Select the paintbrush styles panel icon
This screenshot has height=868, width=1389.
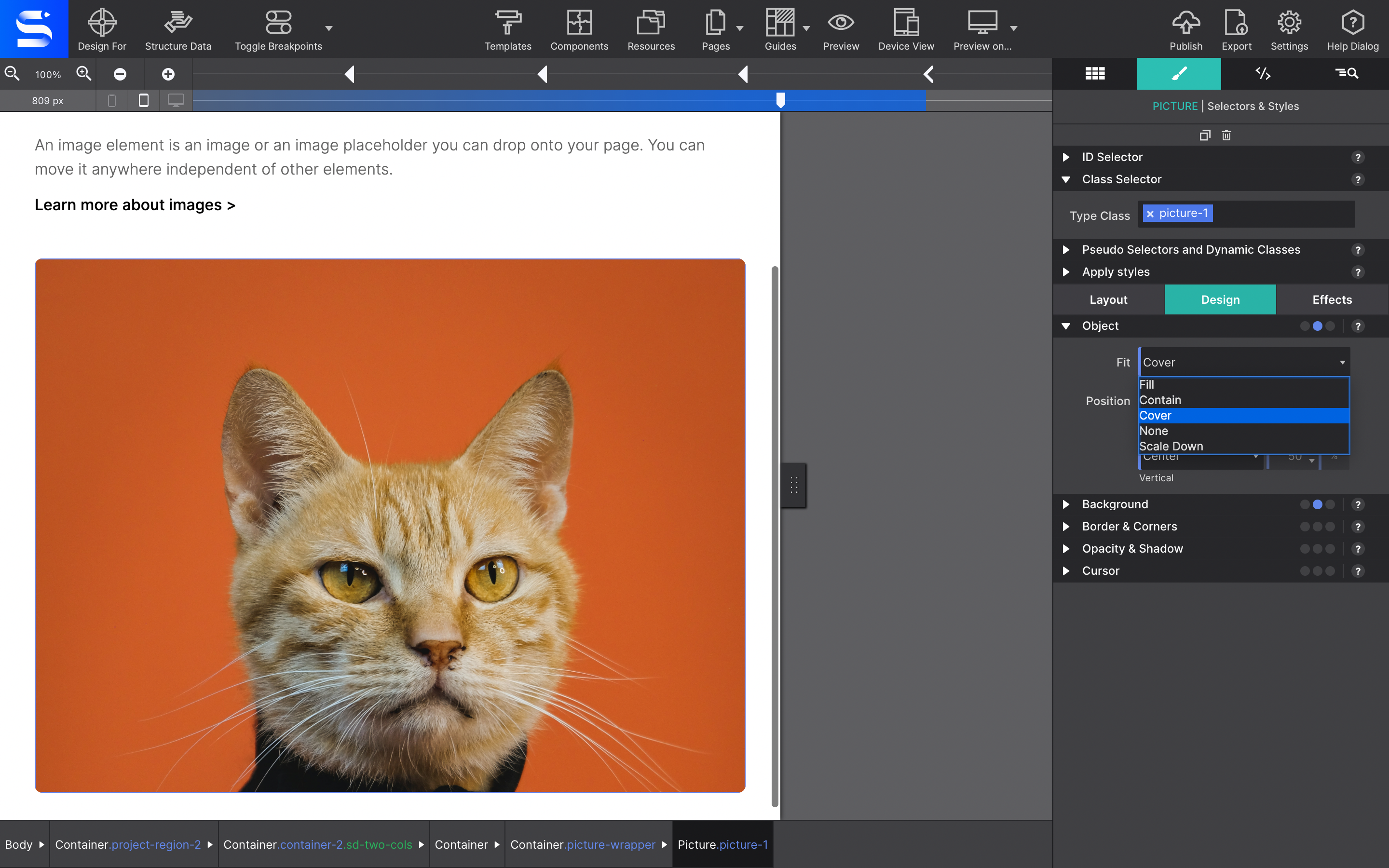click(1179, 73)
